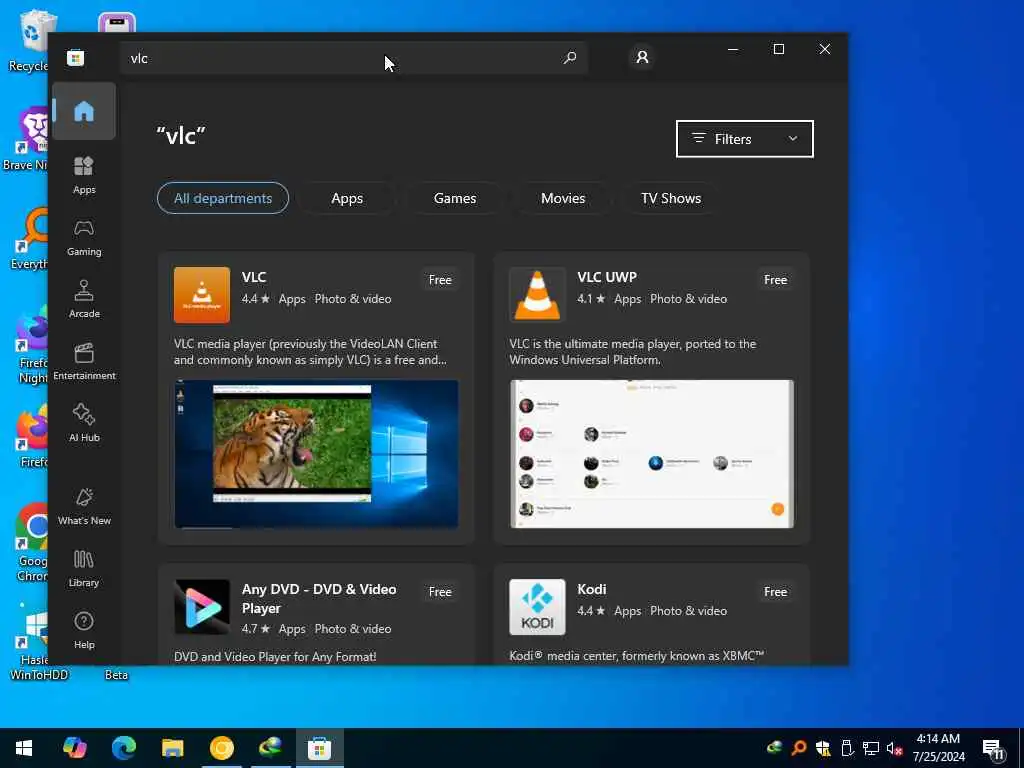
Task: Click the search magnifier tray icon
Action: [798, 748]
